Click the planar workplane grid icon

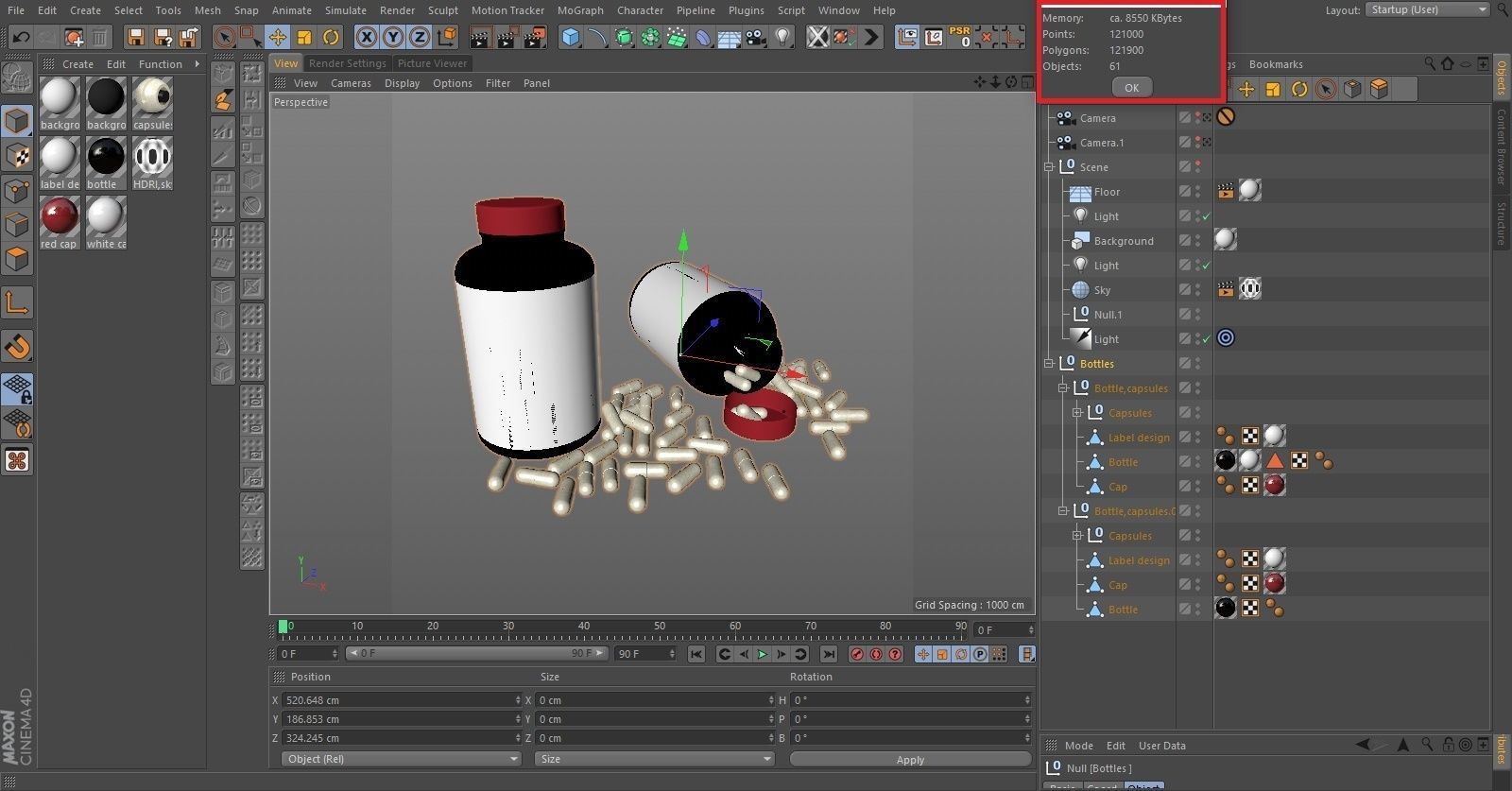click(x=17, y=388)
